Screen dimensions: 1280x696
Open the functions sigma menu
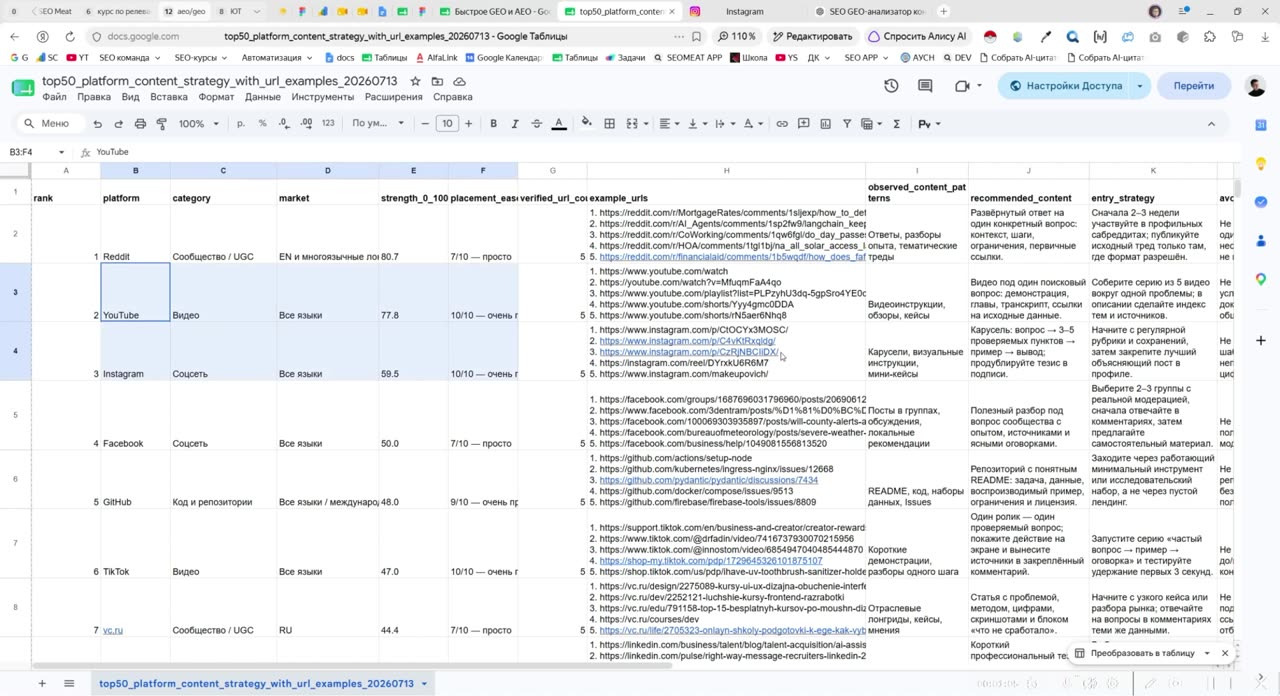click(896, 124)
